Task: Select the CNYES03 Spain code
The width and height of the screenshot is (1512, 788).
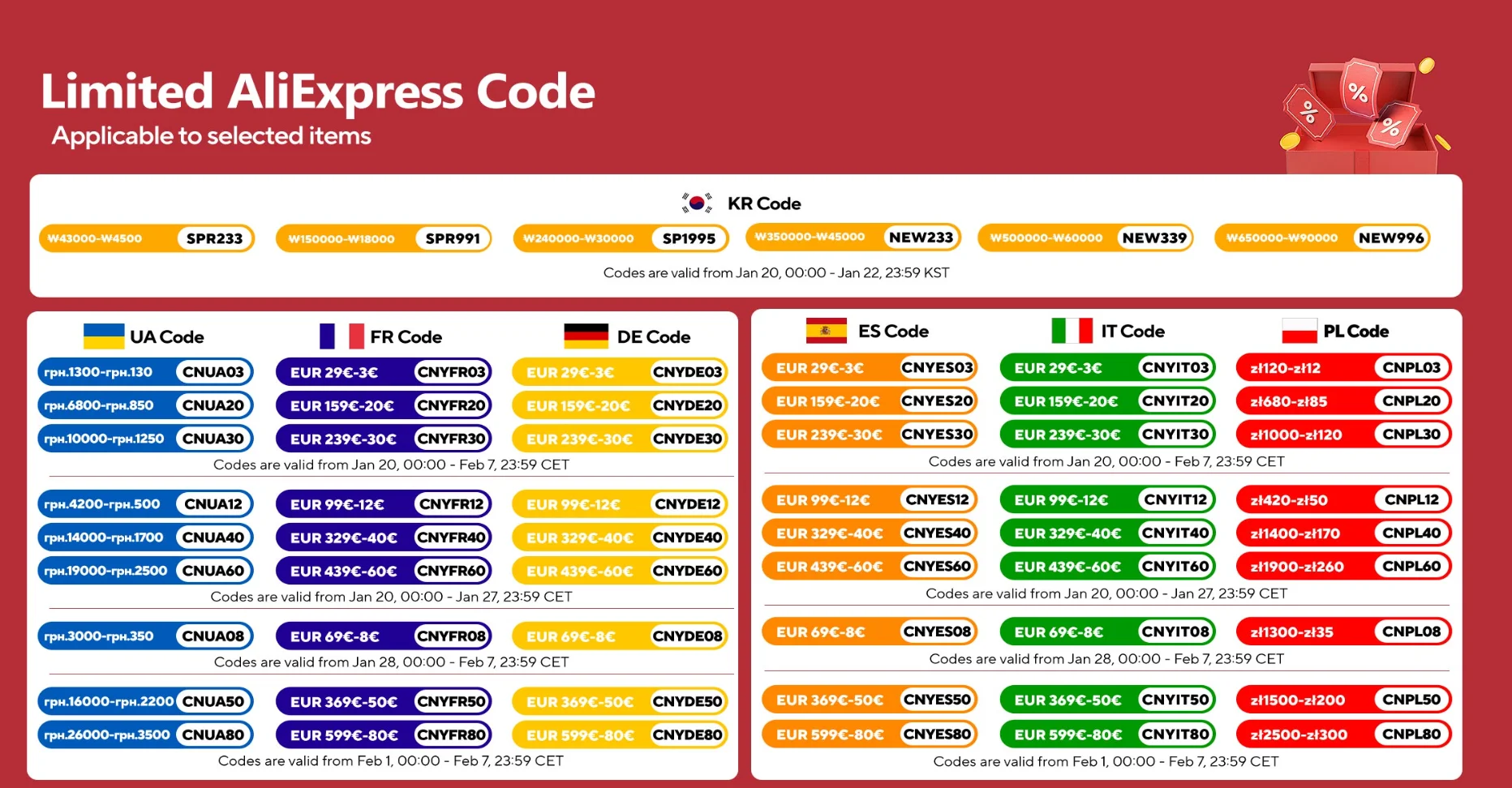Action: [x=870, y=368]
